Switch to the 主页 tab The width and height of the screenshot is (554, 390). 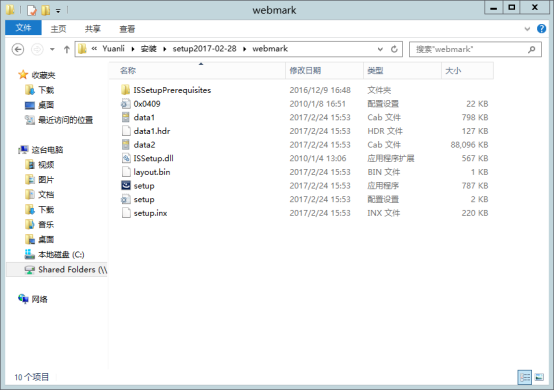58,29
